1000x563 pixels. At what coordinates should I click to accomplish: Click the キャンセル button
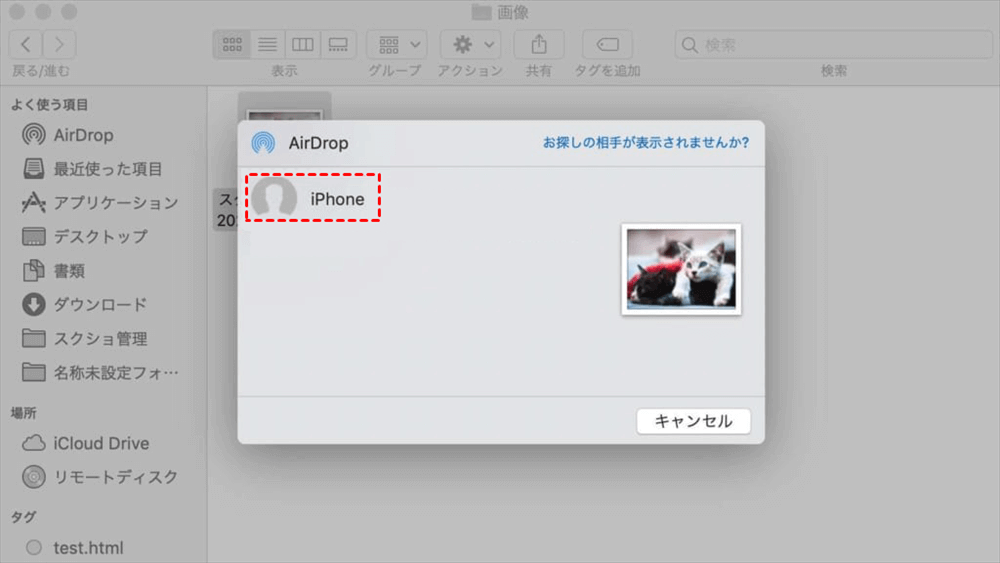(x=693, y=421)
